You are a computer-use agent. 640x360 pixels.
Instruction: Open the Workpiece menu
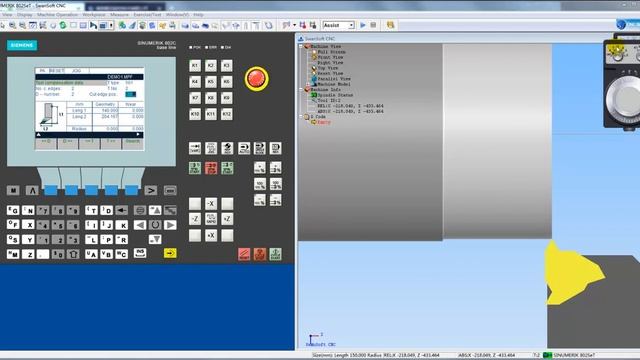(x=94, y=15)
